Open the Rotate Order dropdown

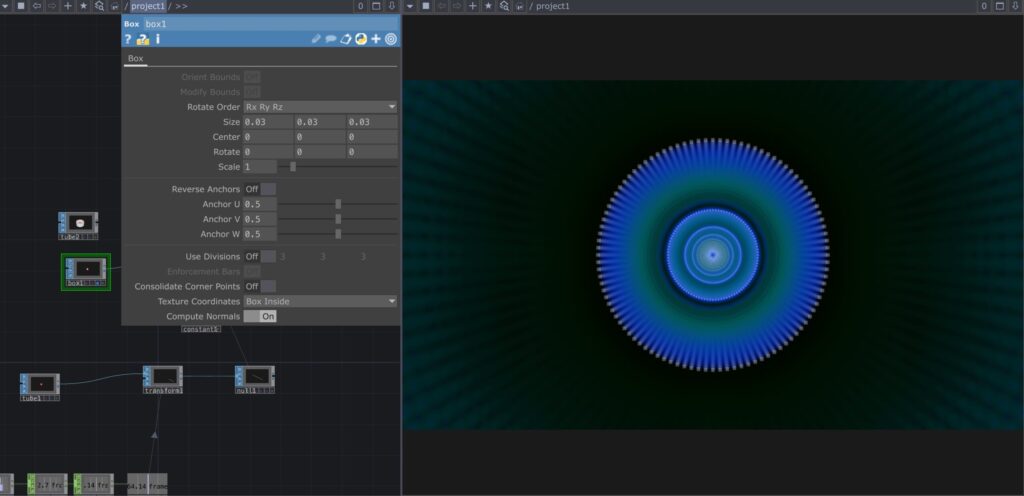tap(320, 106)
